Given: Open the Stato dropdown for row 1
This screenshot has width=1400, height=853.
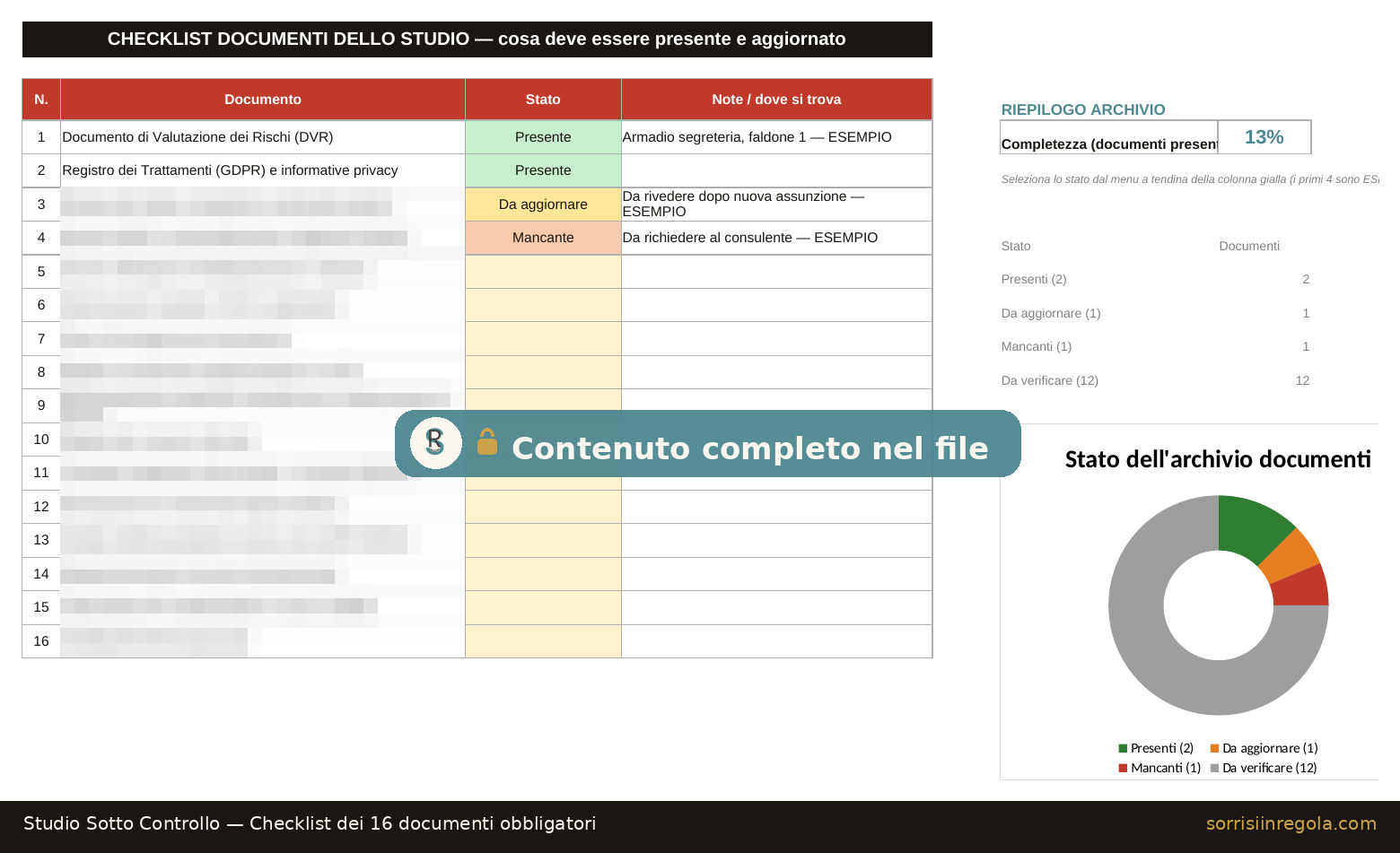Looking at the screenshot, I should pos(543,137).
